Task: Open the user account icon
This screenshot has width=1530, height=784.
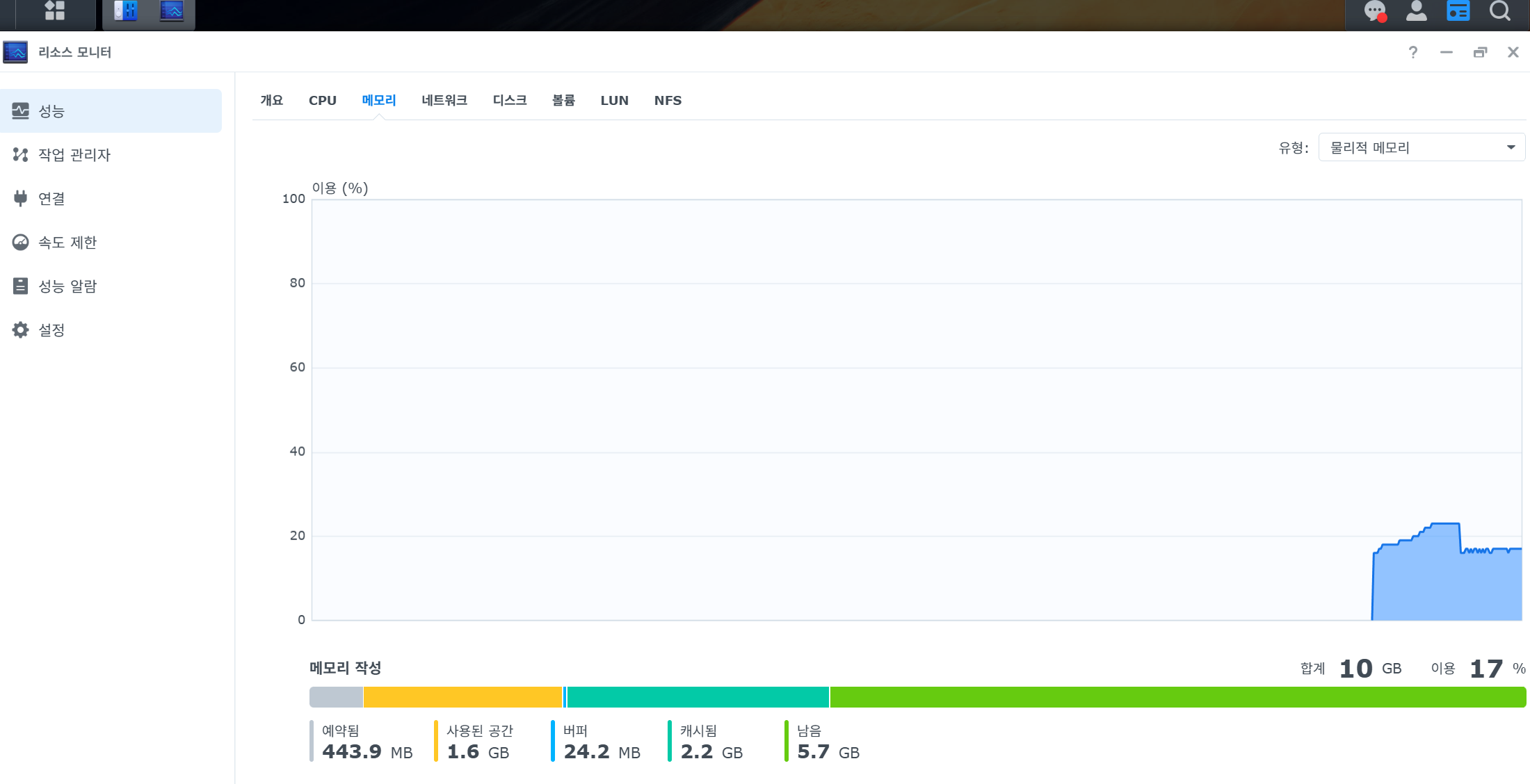Action: tap(1417, 11)
